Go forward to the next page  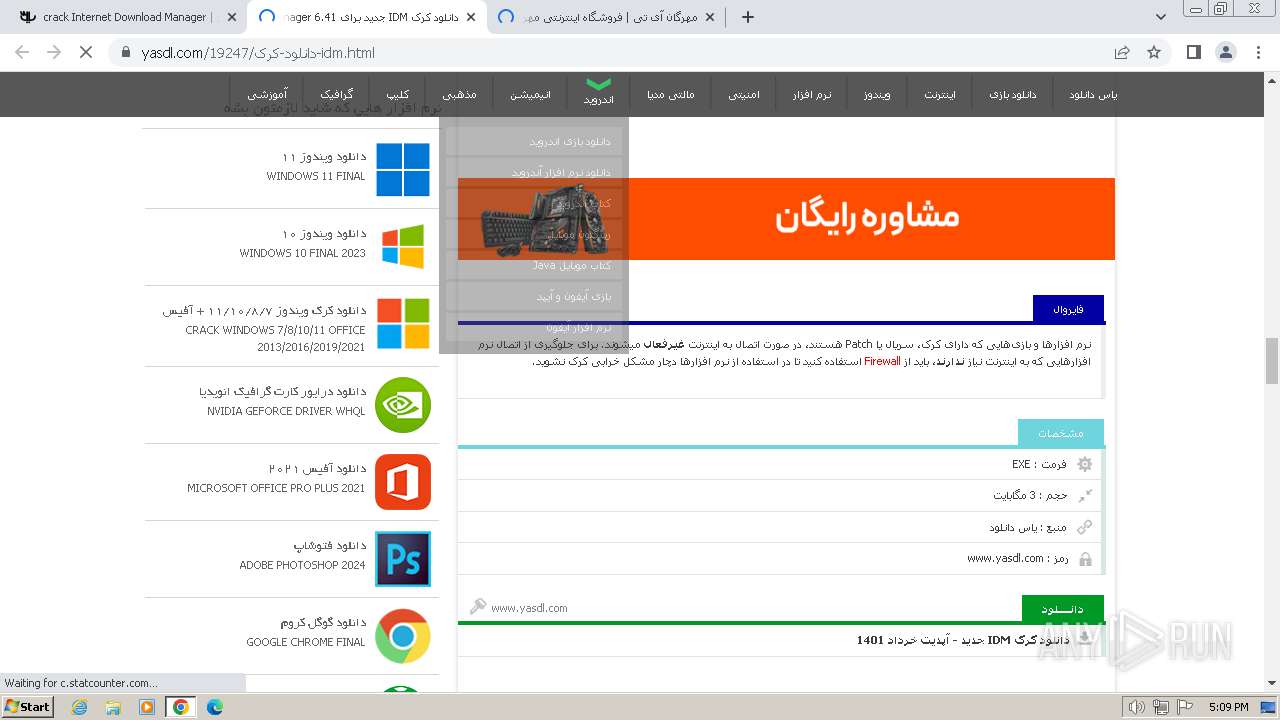(54, 52)
